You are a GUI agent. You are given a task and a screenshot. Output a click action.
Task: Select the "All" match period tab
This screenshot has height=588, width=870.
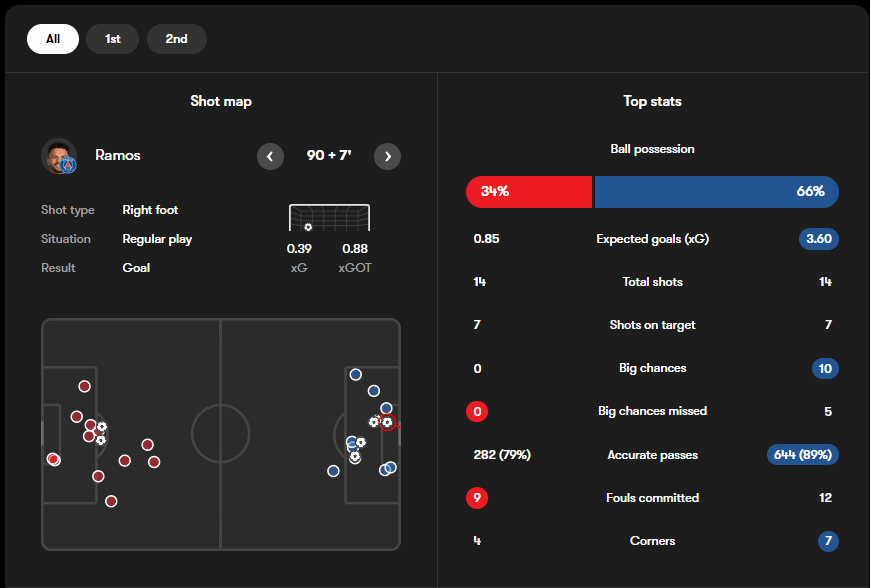pyautogui.click(x=53, y=39)
